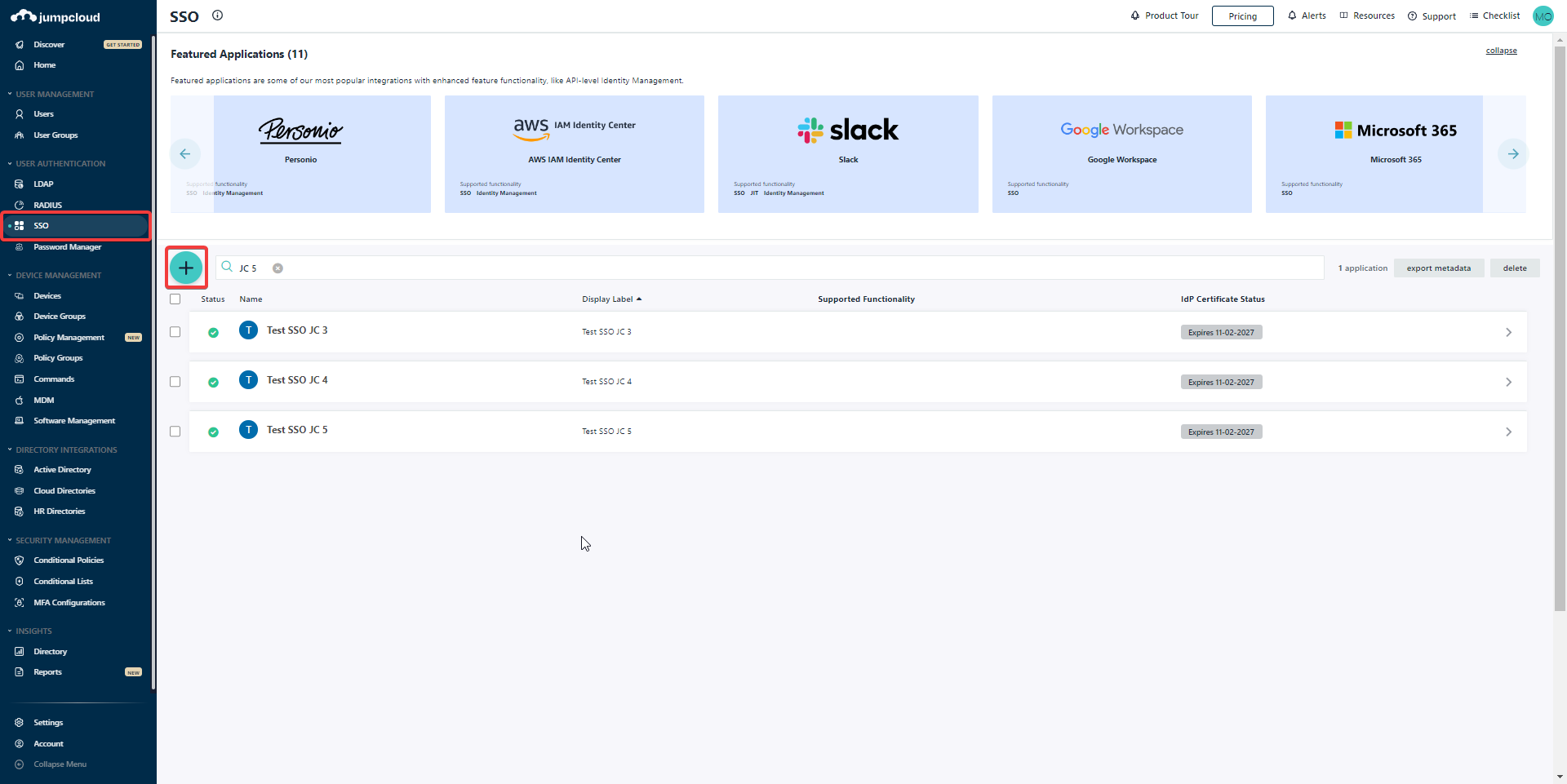This screenshot has height=784, width=1567.
Task: Select the header checkbox to choose all apps
Action: point(175,299)
